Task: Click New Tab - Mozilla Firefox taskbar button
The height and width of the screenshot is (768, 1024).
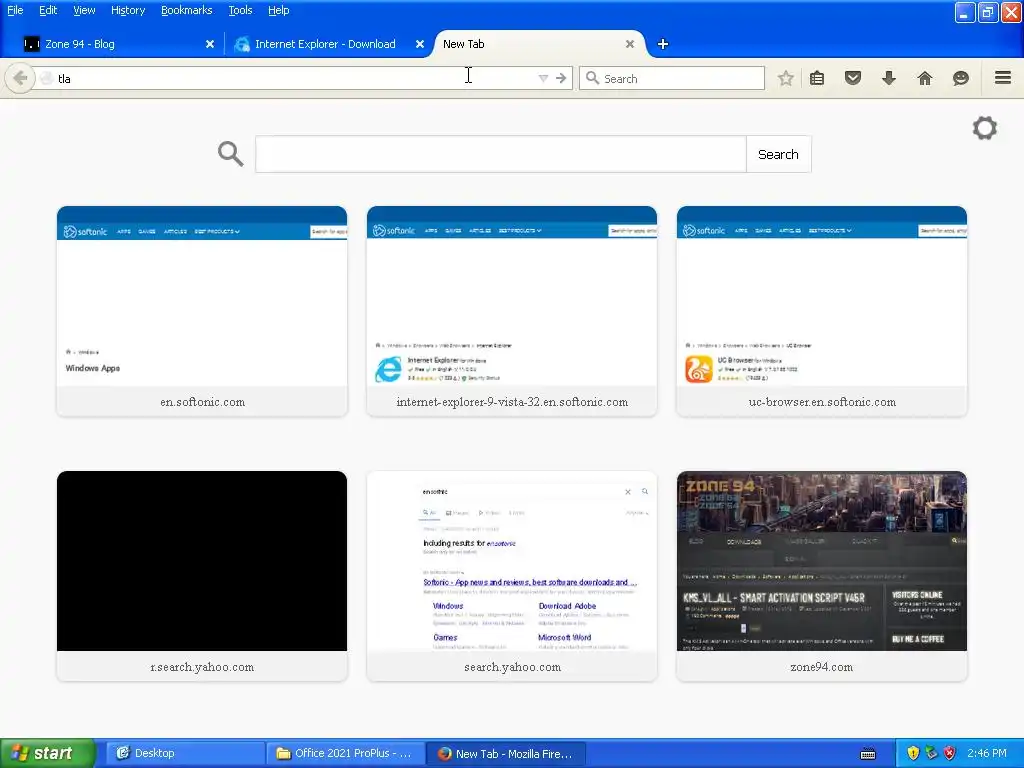Action: [x=506, y=753]
